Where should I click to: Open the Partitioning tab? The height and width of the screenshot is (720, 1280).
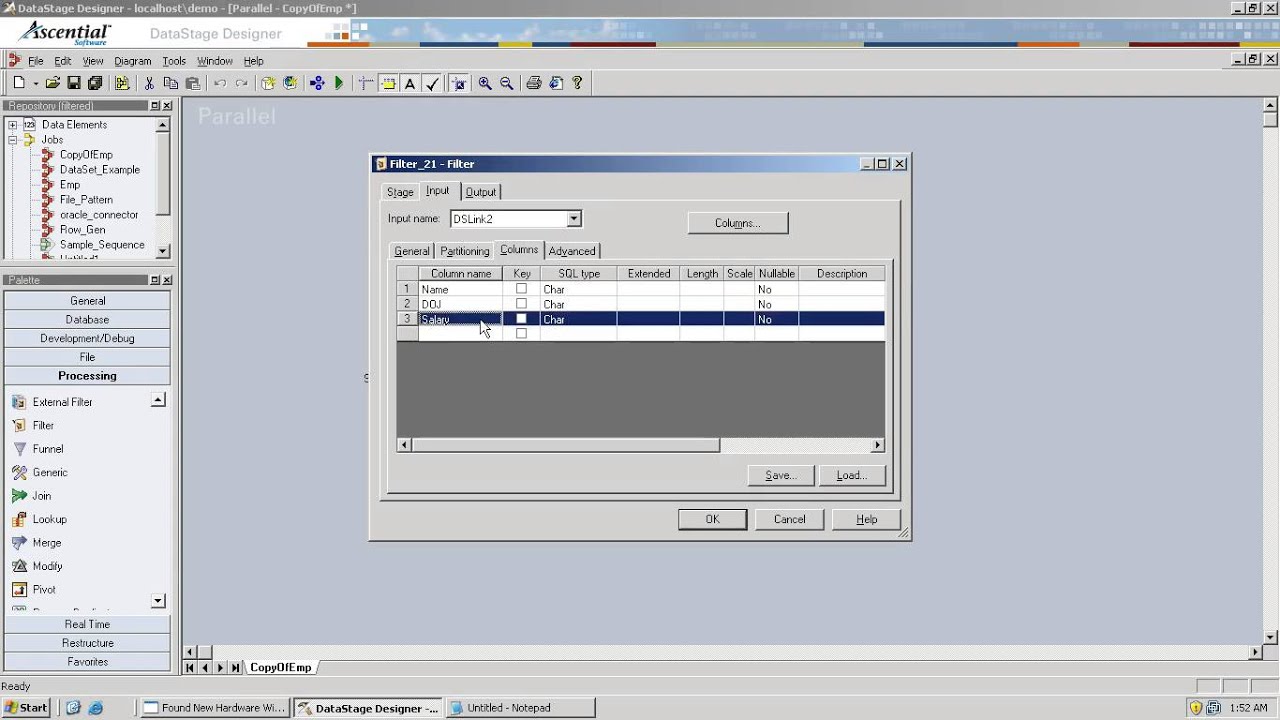[465, 251]
